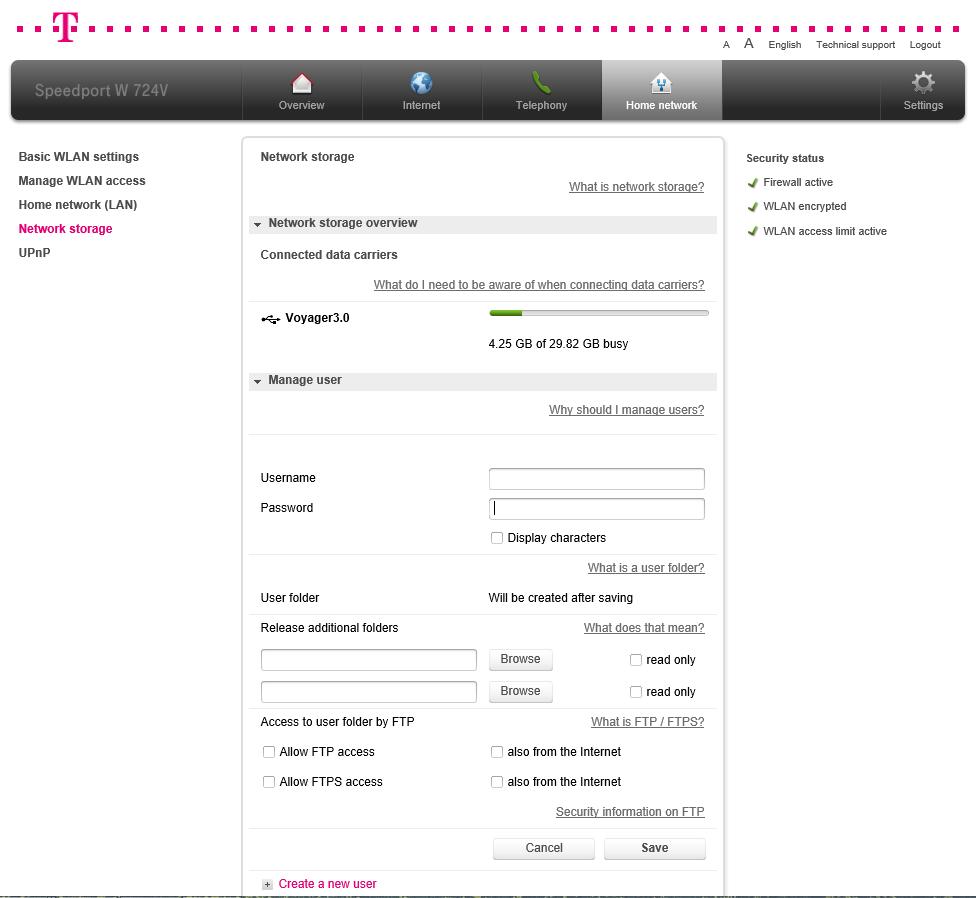Click the Telephony phone handset icon
The image size is (976, 898).
pyautogui.click(x=541, y=82)
